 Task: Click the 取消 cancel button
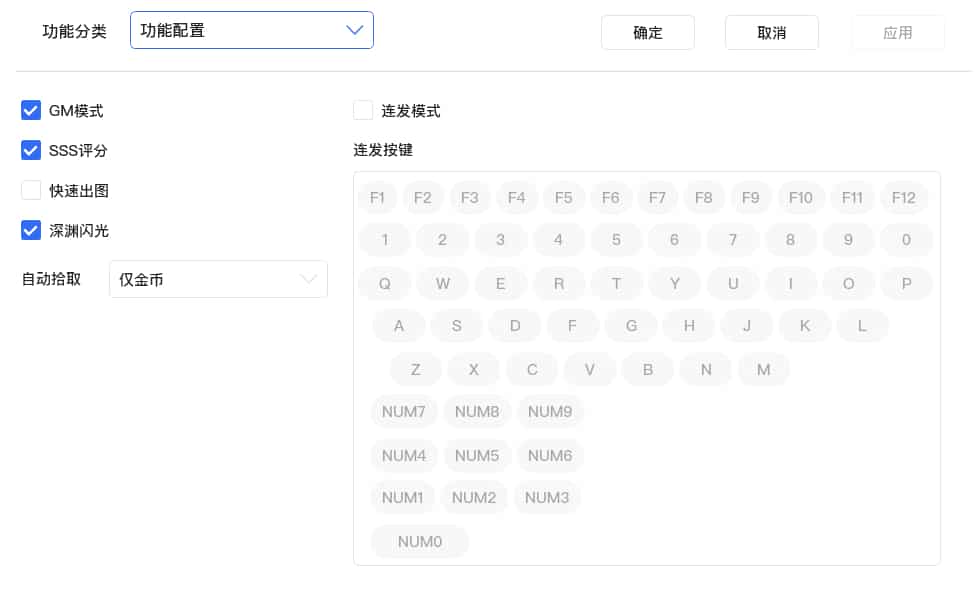[771, 32]
